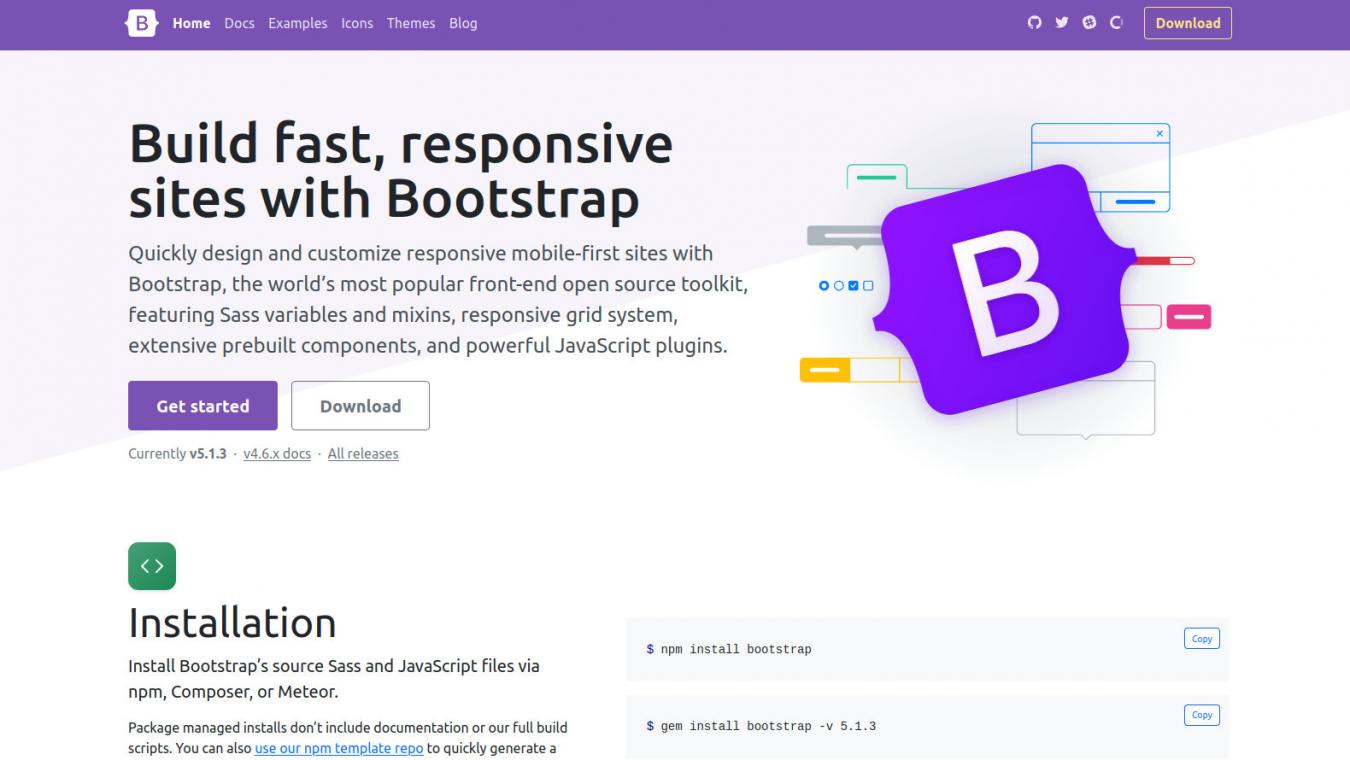
Task: Open the v4.6.x docs link
Action: 277,453
